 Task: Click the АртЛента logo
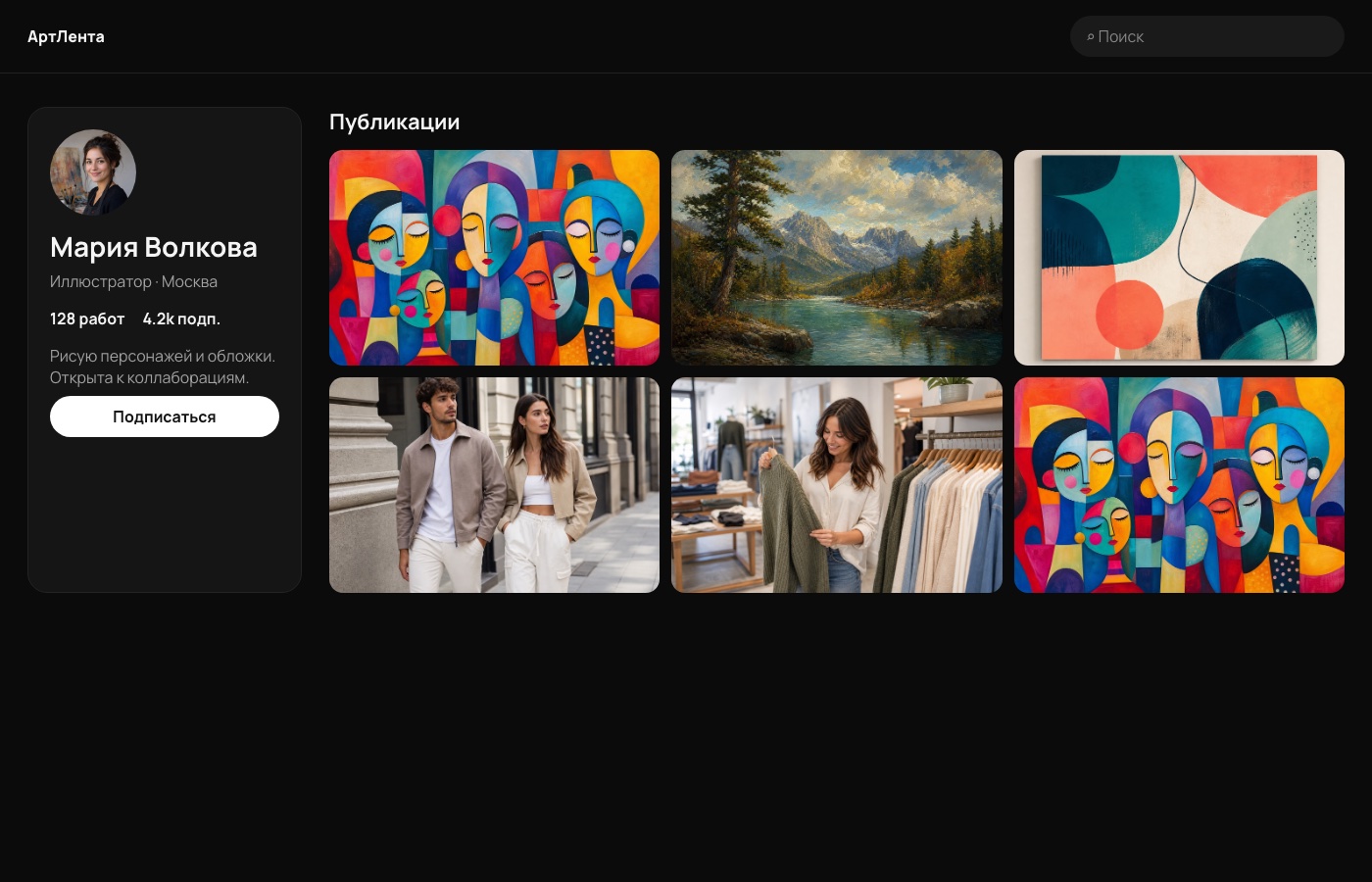tap(66, 36)
